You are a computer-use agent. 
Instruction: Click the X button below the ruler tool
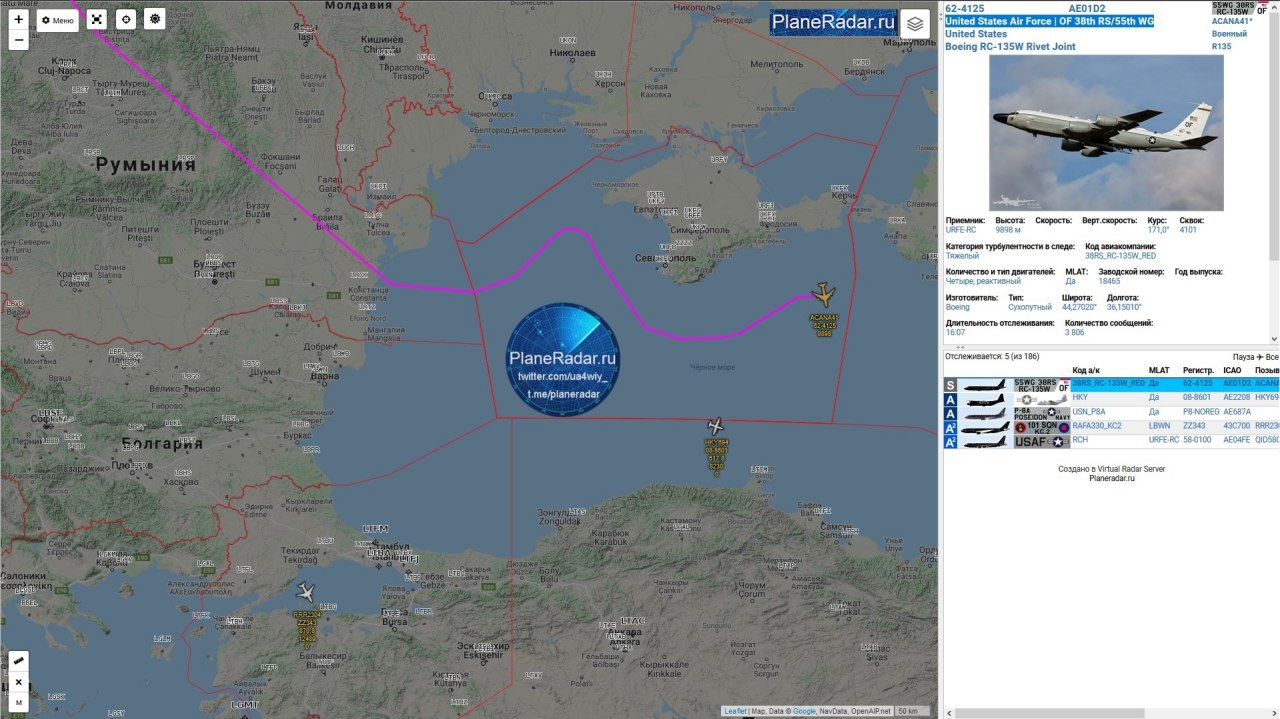(x=18, y=682)
